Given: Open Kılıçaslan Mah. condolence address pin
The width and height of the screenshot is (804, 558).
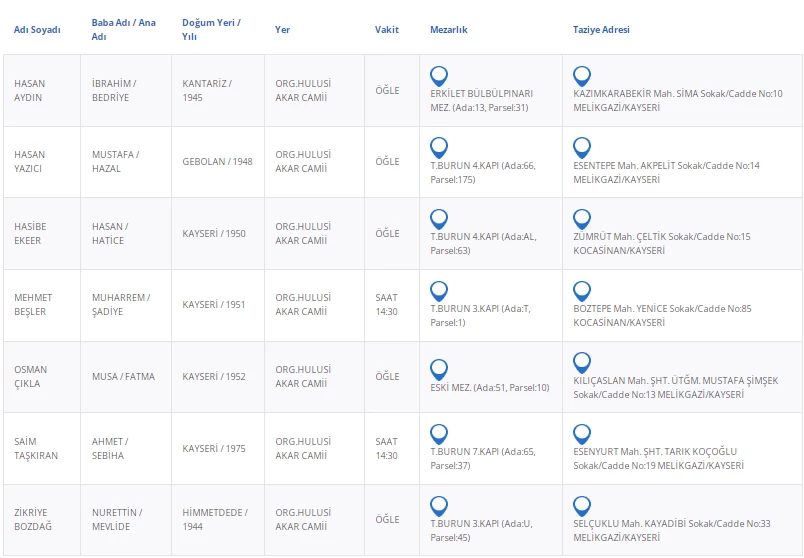Looking at the screenshot, I should coord(581,362).
